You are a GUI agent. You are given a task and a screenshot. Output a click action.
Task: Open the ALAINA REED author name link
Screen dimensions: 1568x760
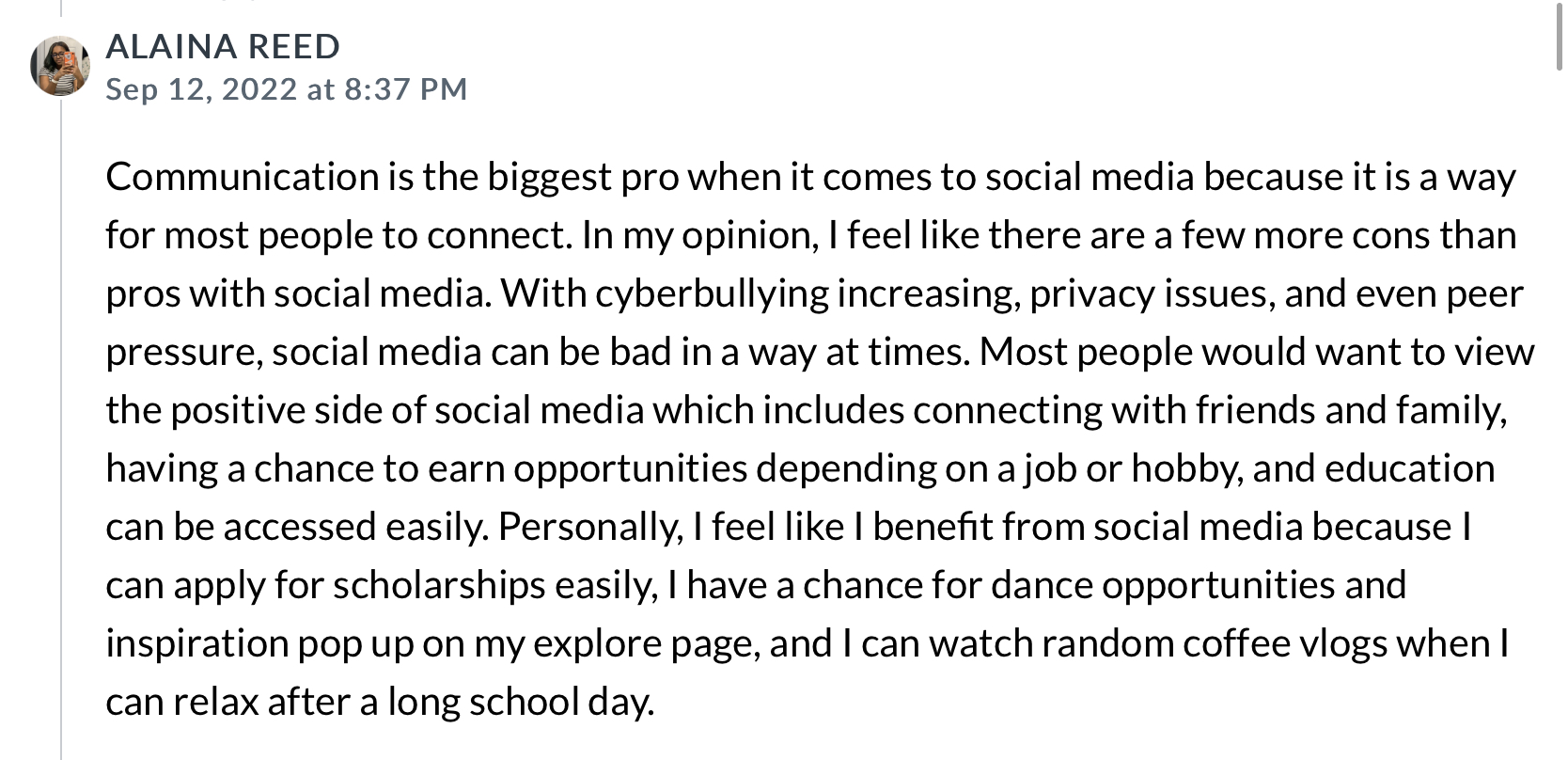(x=223, y=46)
